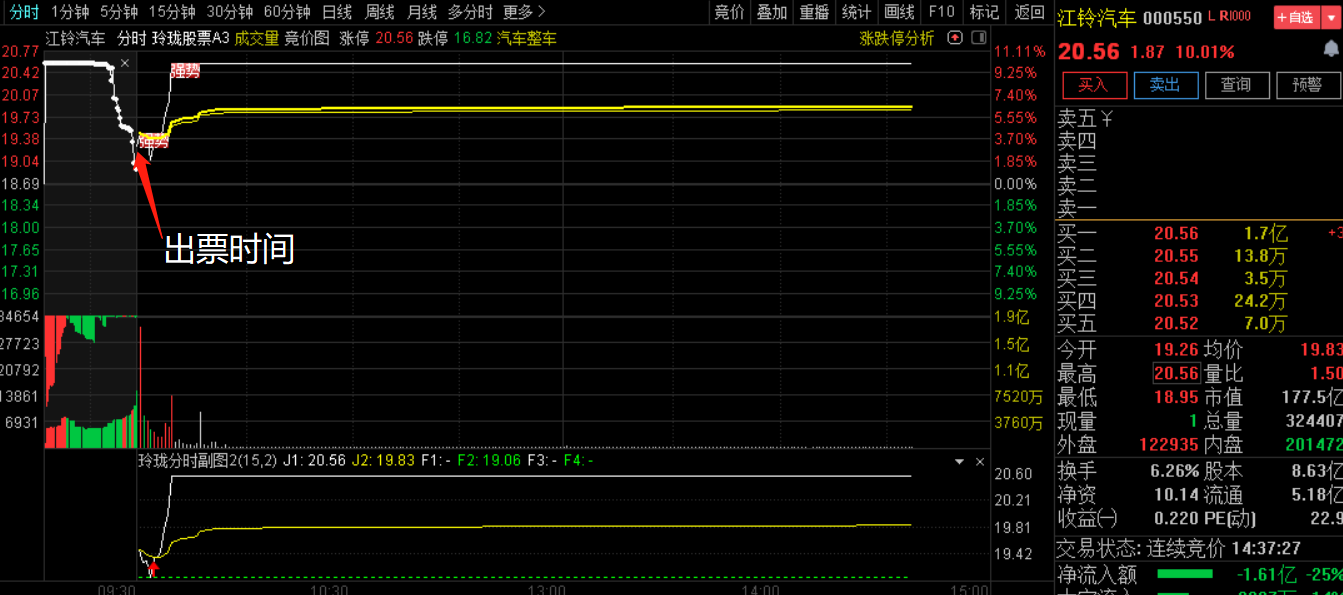Expand the 更多 timeframe menu
The width and height of the screenshot is (1343, 595).
(x=524, y=12)
